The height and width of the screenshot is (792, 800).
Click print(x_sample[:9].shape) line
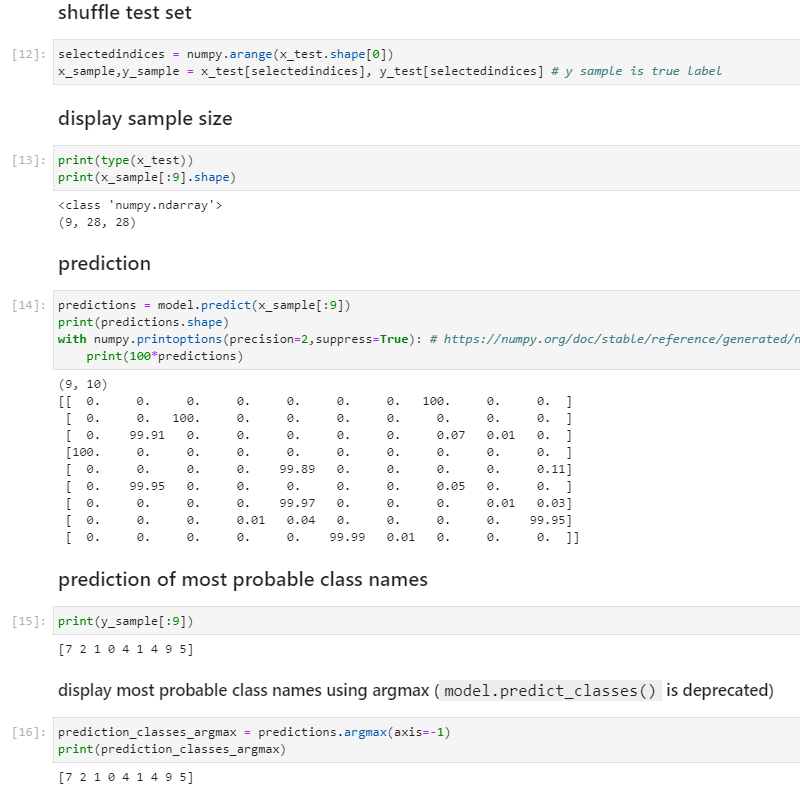147,177
